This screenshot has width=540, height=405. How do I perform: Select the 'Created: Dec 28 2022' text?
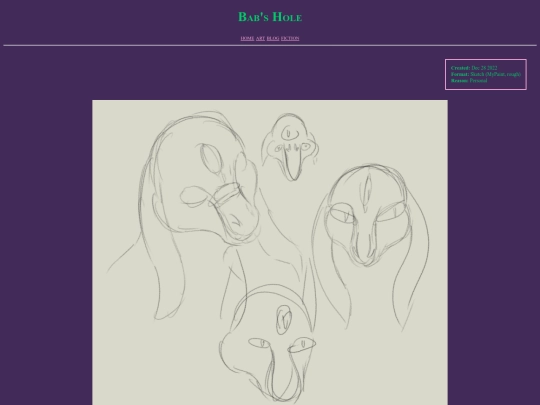click(x=474, y=68)
